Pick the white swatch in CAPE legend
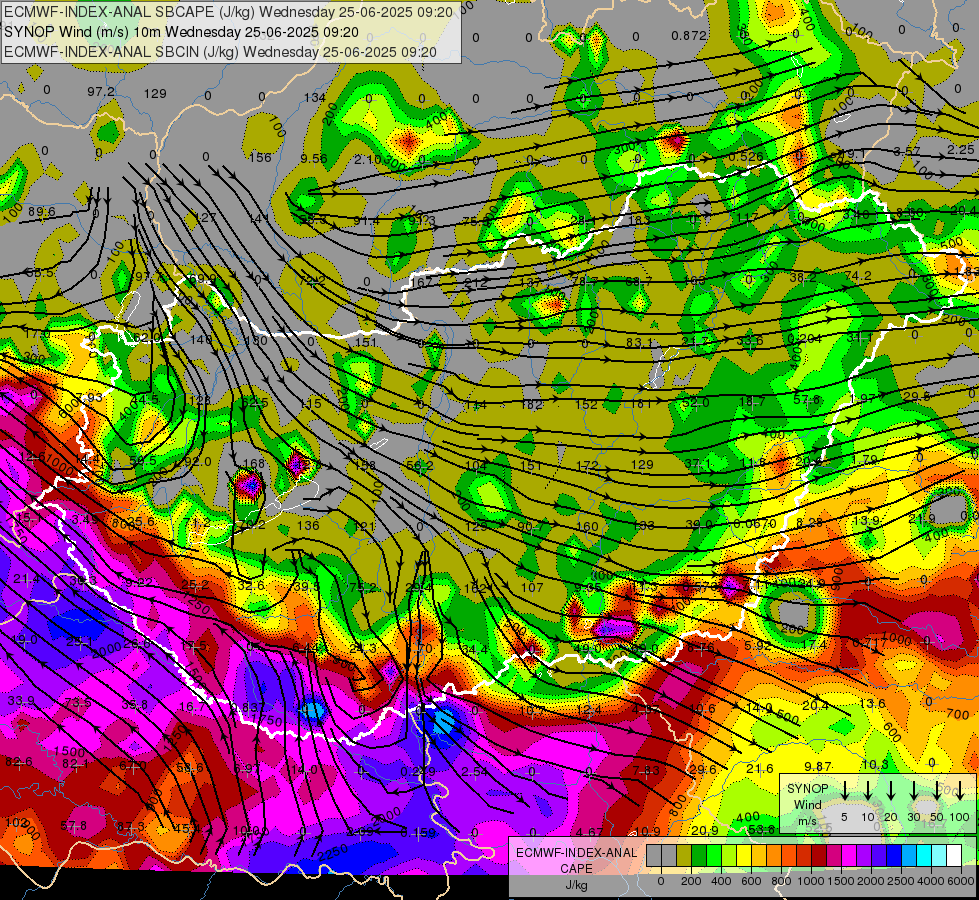 tap(953, 856)
